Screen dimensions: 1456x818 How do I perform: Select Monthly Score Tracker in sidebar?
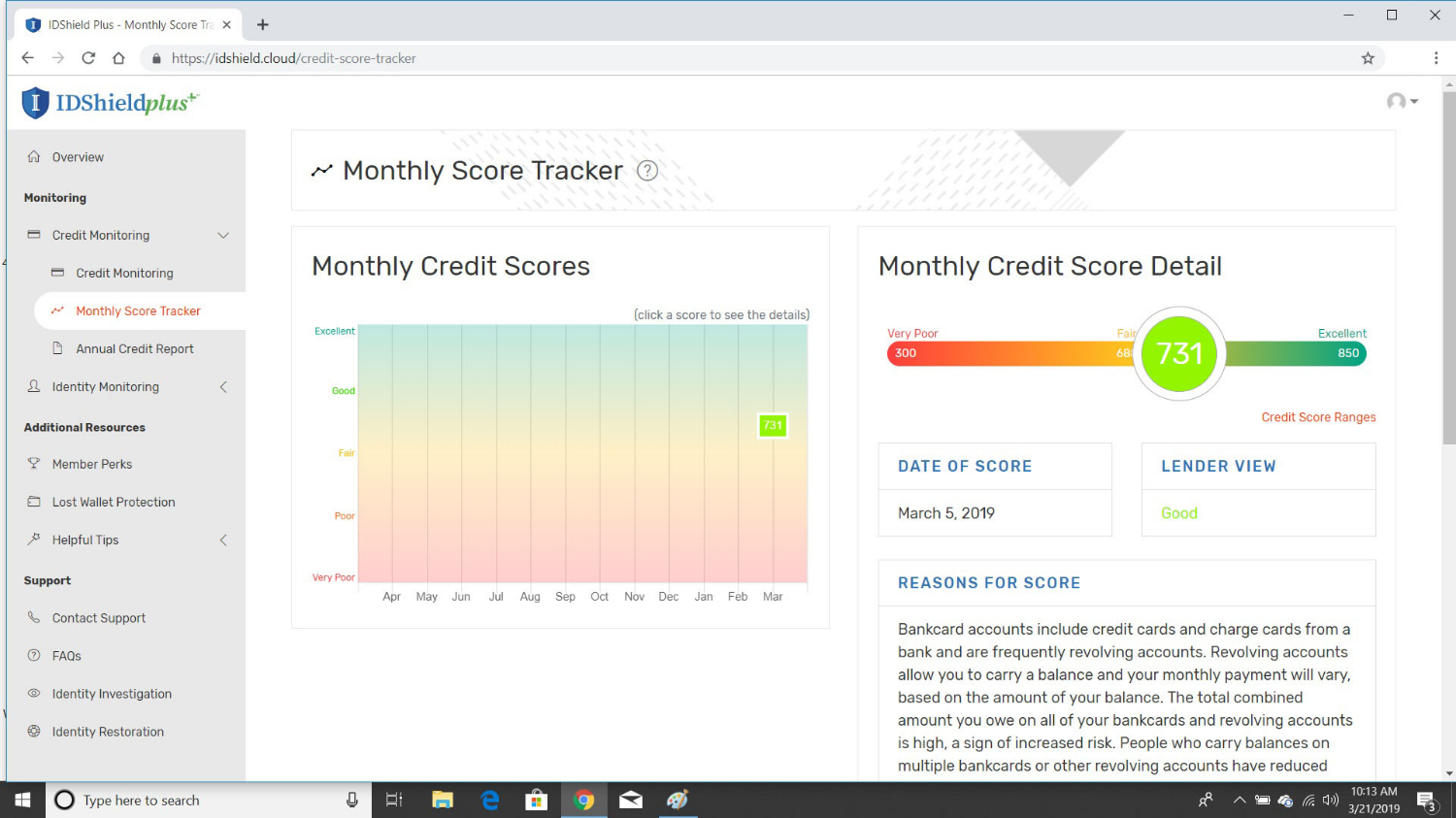pos(138,311)
